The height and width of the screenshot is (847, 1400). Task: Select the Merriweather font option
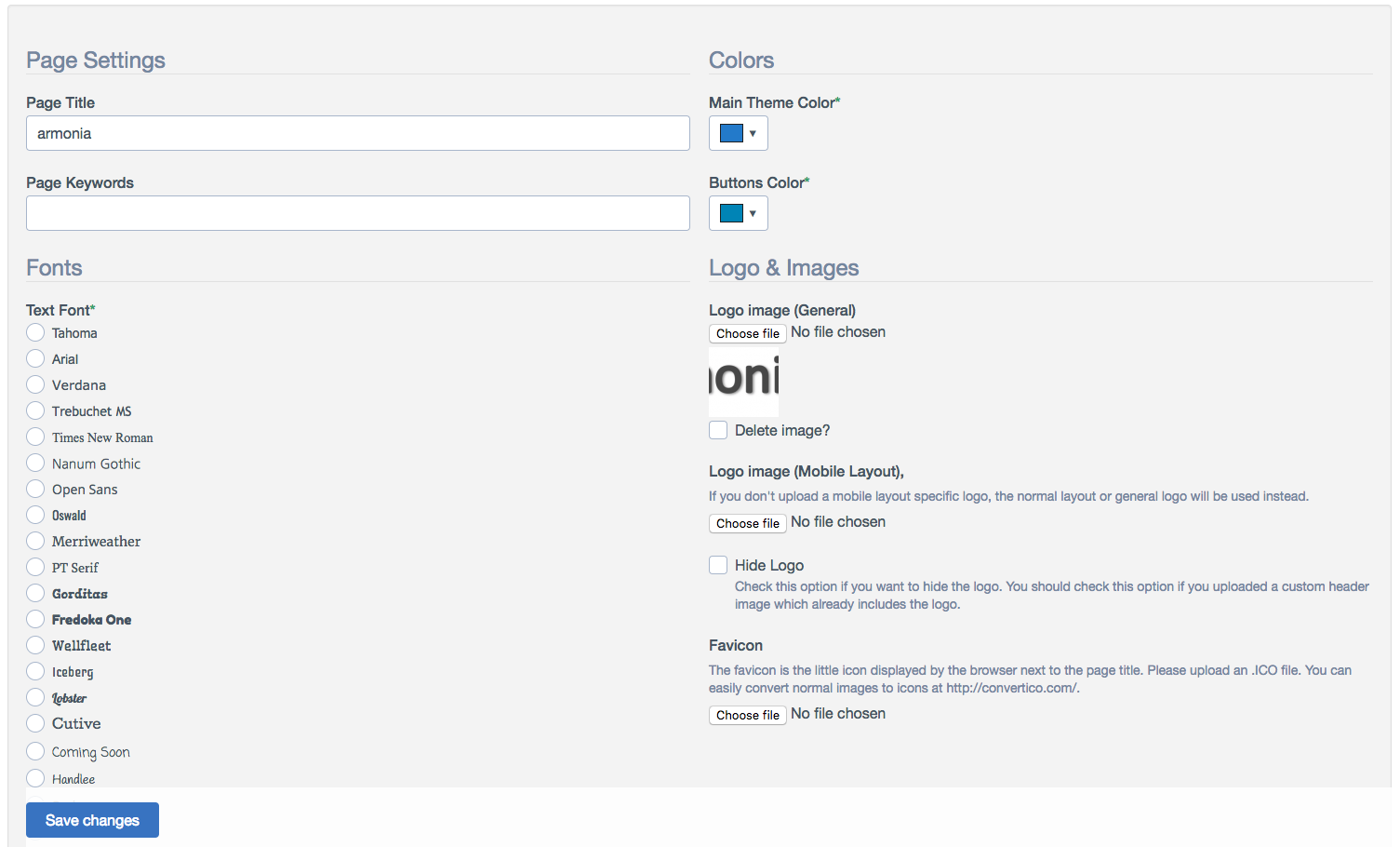pos(35,541)
